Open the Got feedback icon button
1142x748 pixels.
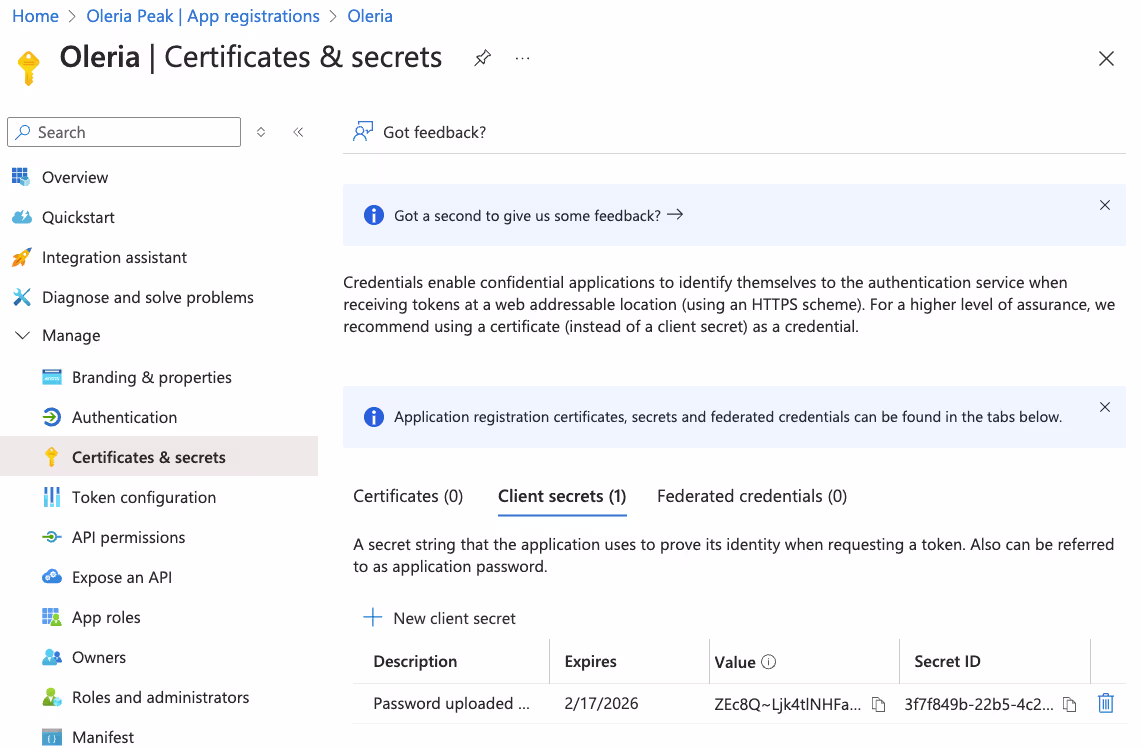(x=363, y=132)
